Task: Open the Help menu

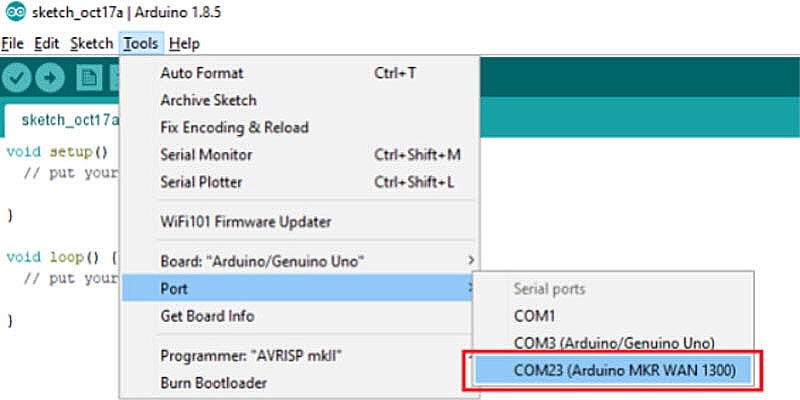Action: [x=184, y=44]
